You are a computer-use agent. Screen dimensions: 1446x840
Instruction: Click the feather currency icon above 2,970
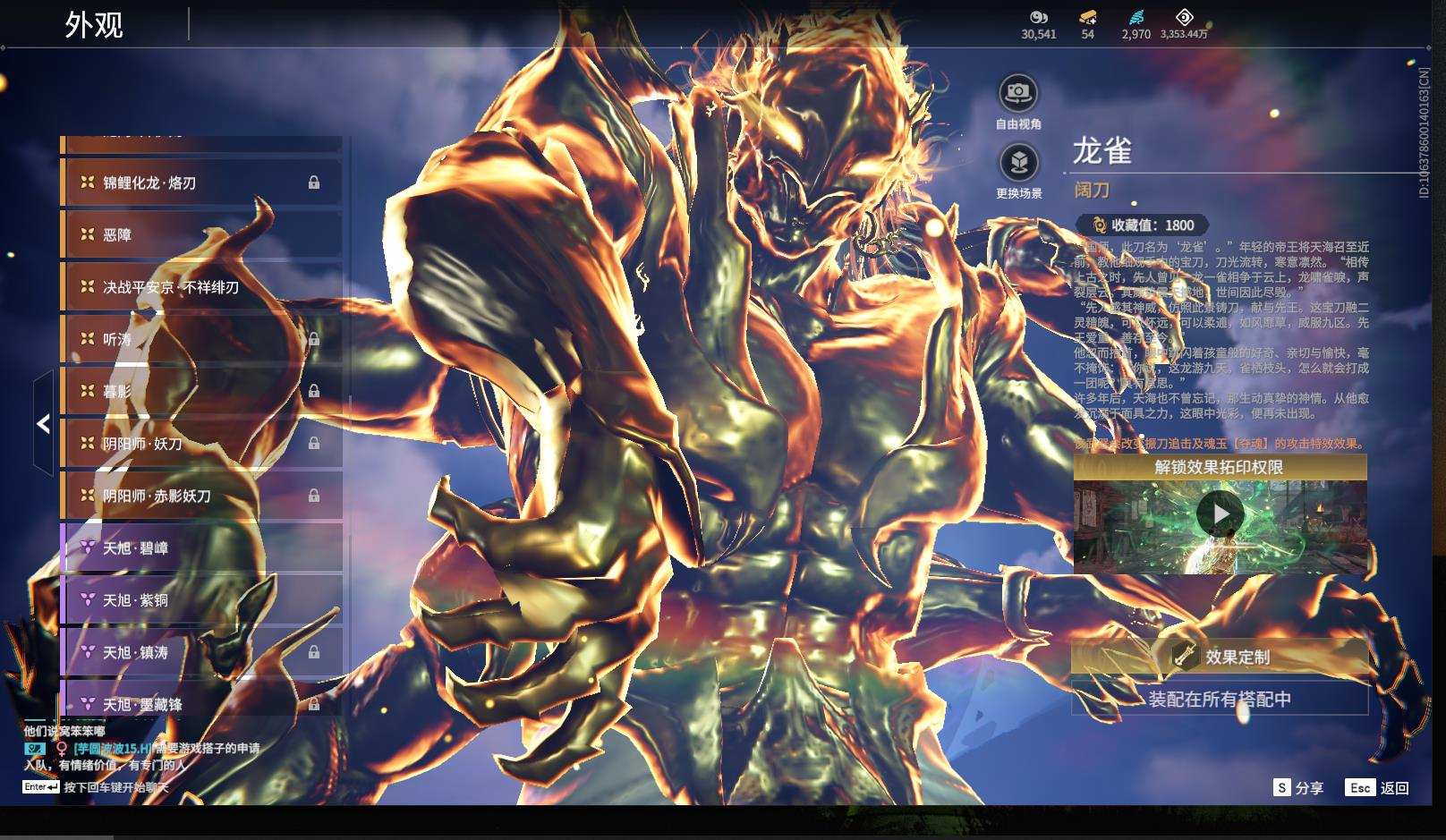click(1136, 17)
